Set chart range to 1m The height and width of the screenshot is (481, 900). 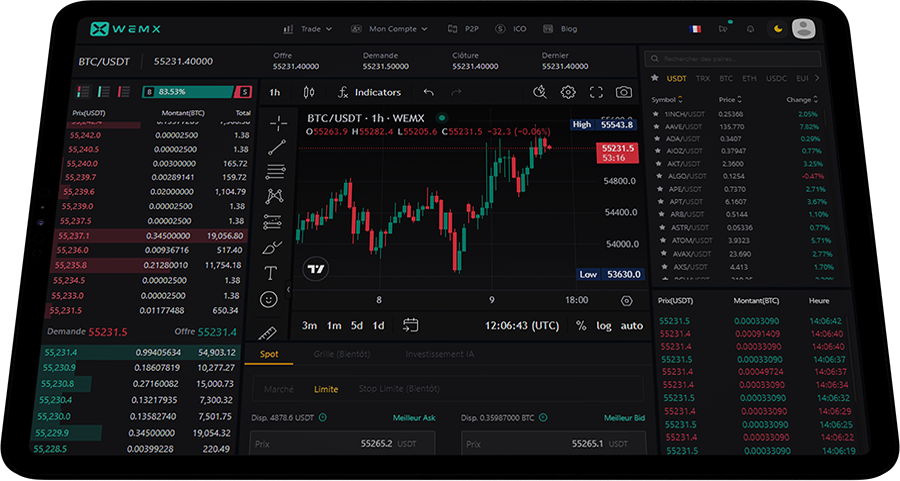click(x=334, y=325)
